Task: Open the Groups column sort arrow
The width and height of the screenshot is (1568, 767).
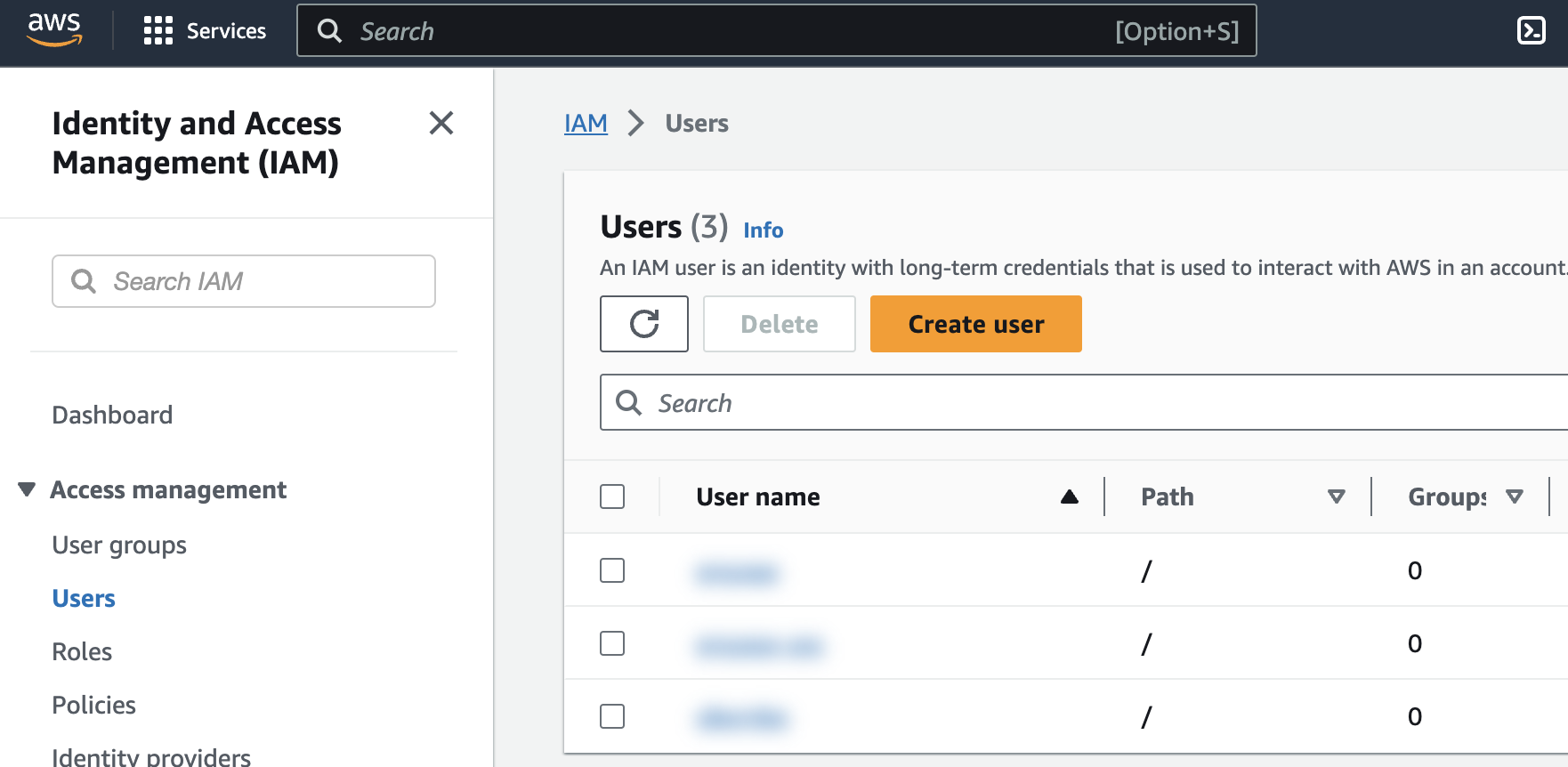Action: point(1515,497)
